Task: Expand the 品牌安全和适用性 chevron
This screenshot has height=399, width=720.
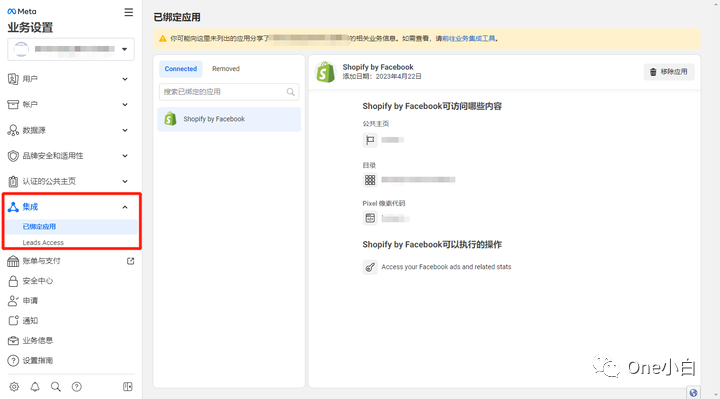Action: click(x=125, y=156)
